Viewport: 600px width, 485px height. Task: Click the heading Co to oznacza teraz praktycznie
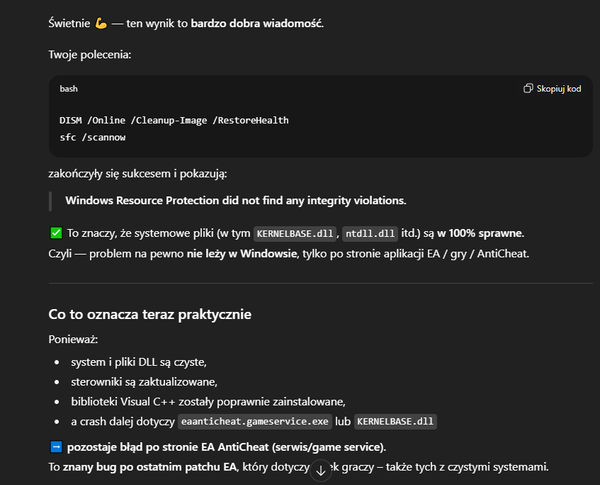point(150,314)
